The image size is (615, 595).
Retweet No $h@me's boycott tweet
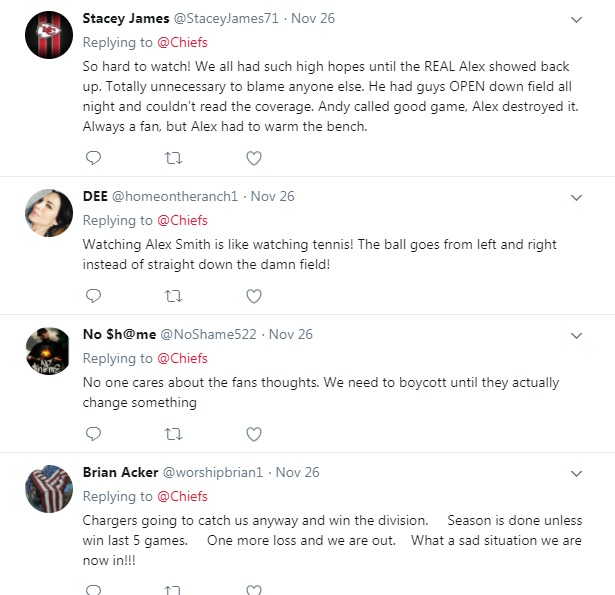(173, 434)
